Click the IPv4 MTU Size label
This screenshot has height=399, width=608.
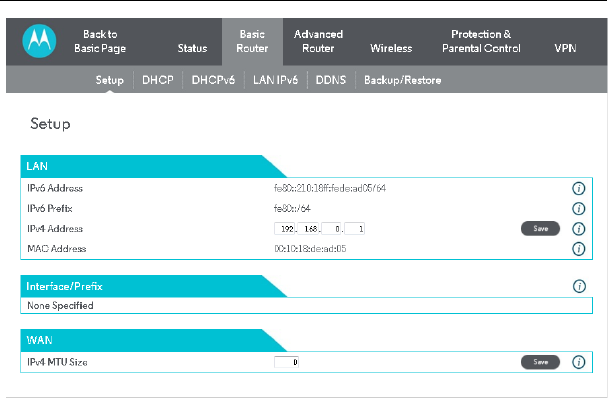click(x=57, y=362)
